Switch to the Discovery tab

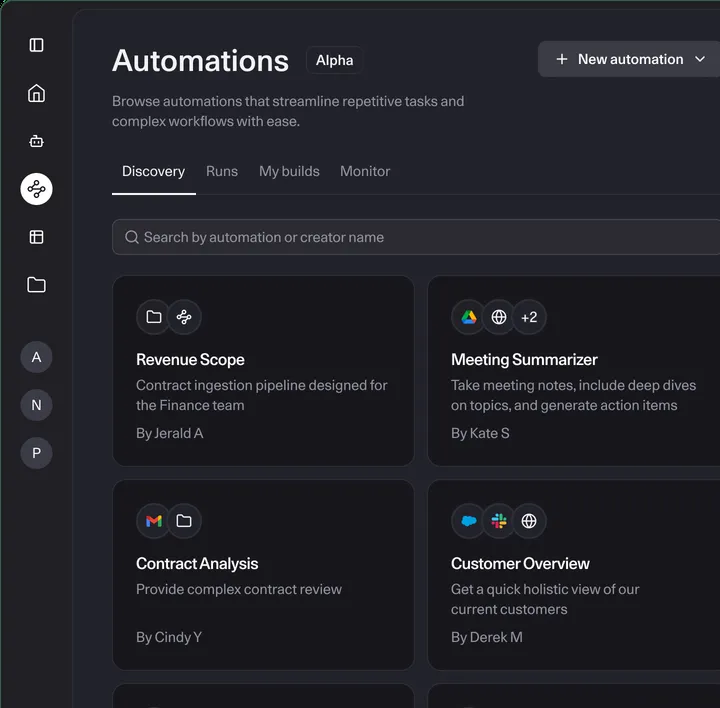tap(153, 171)
